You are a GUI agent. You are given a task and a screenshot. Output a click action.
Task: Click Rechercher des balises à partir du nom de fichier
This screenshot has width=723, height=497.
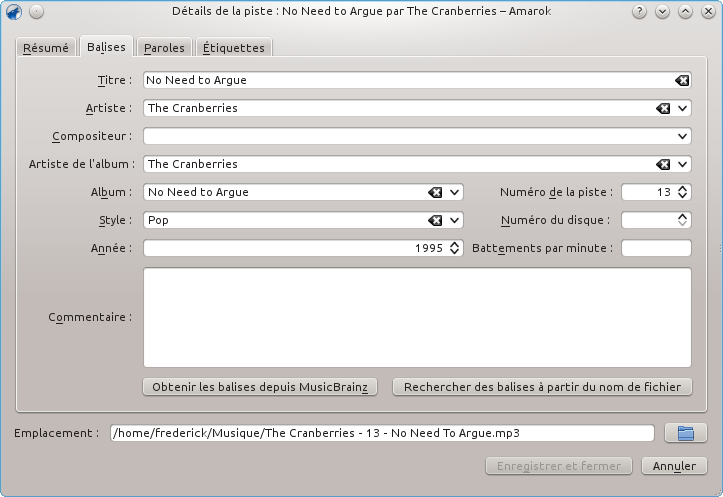point(542,387)
